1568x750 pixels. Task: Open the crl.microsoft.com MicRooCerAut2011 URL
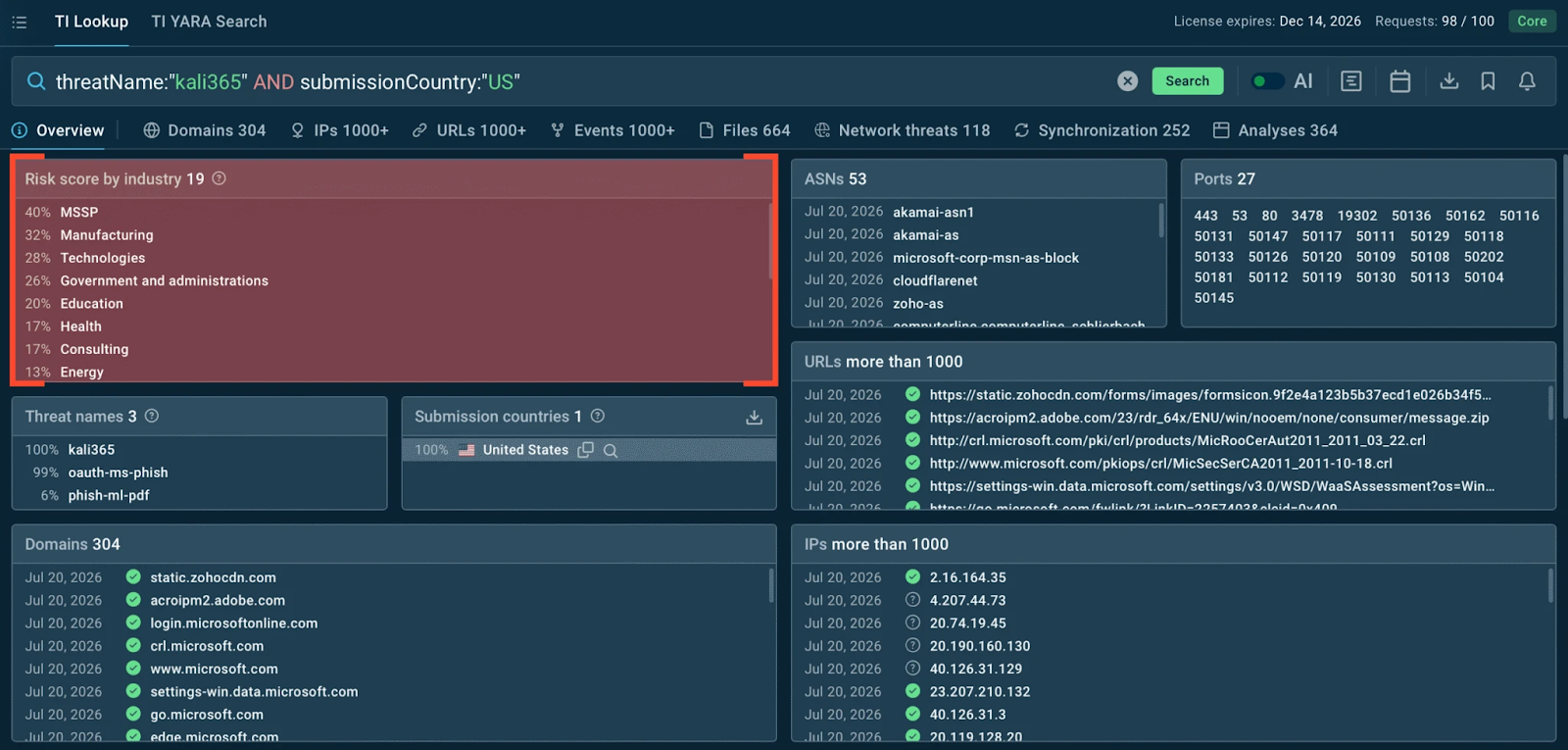click(x=1177, y=440)
